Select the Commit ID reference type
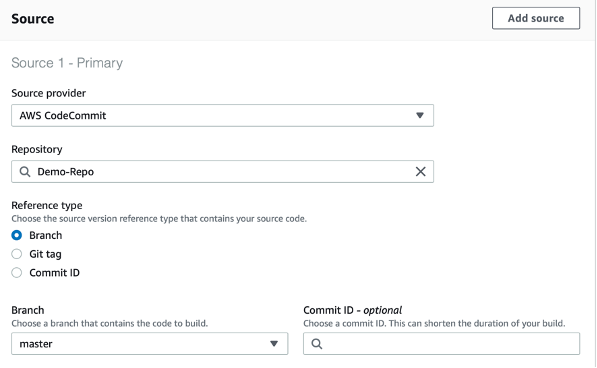Image resolution: width=597 pixels, height=368 pixels. [17, 272]
